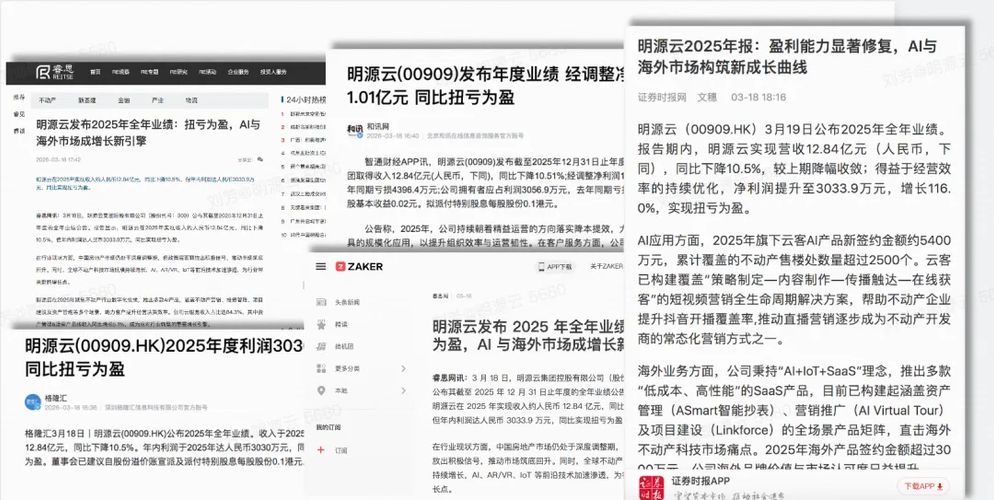Click the 和讯网 source avatar icon
994x500 pixels.
pos(353,129)
